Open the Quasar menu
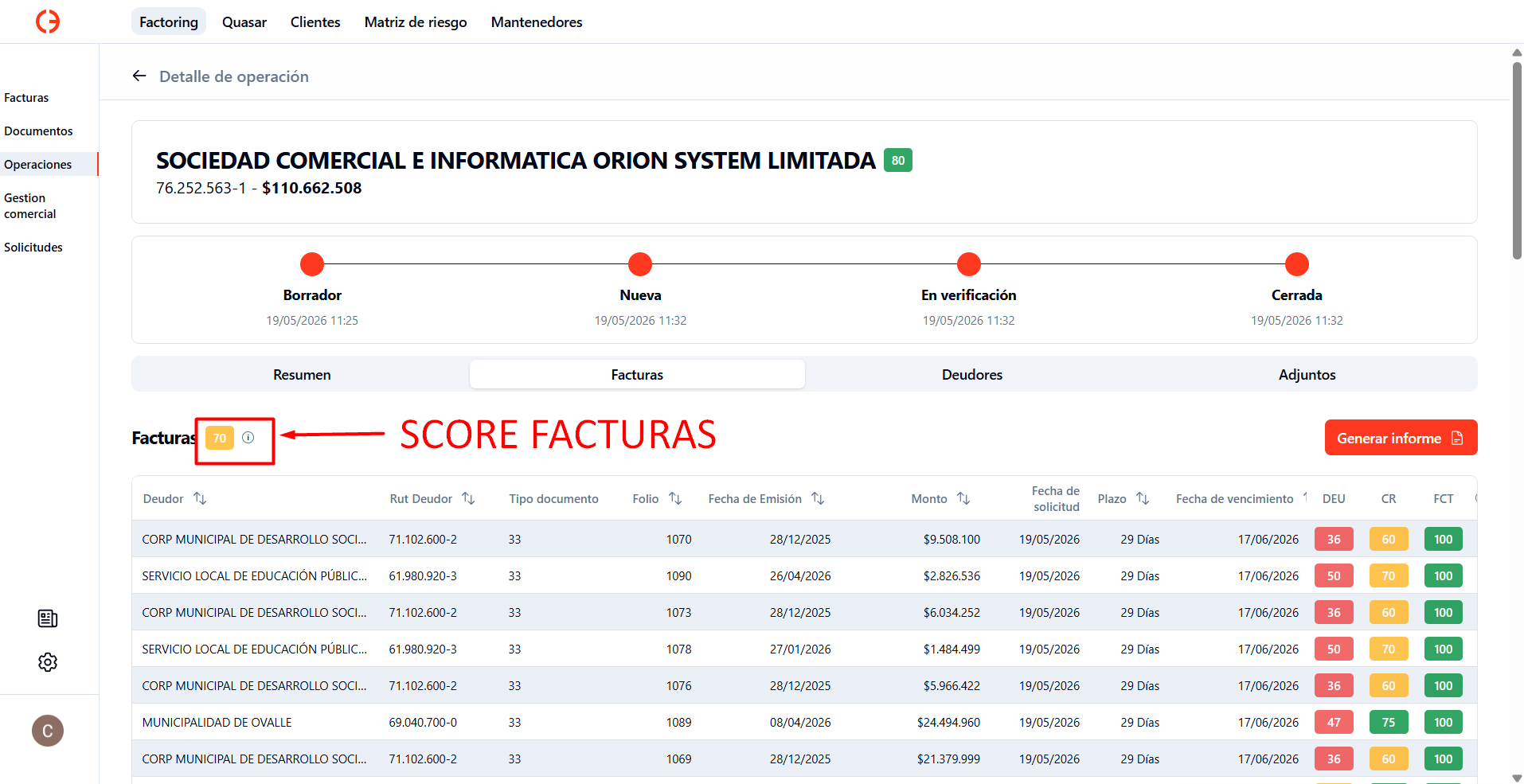 244,21
